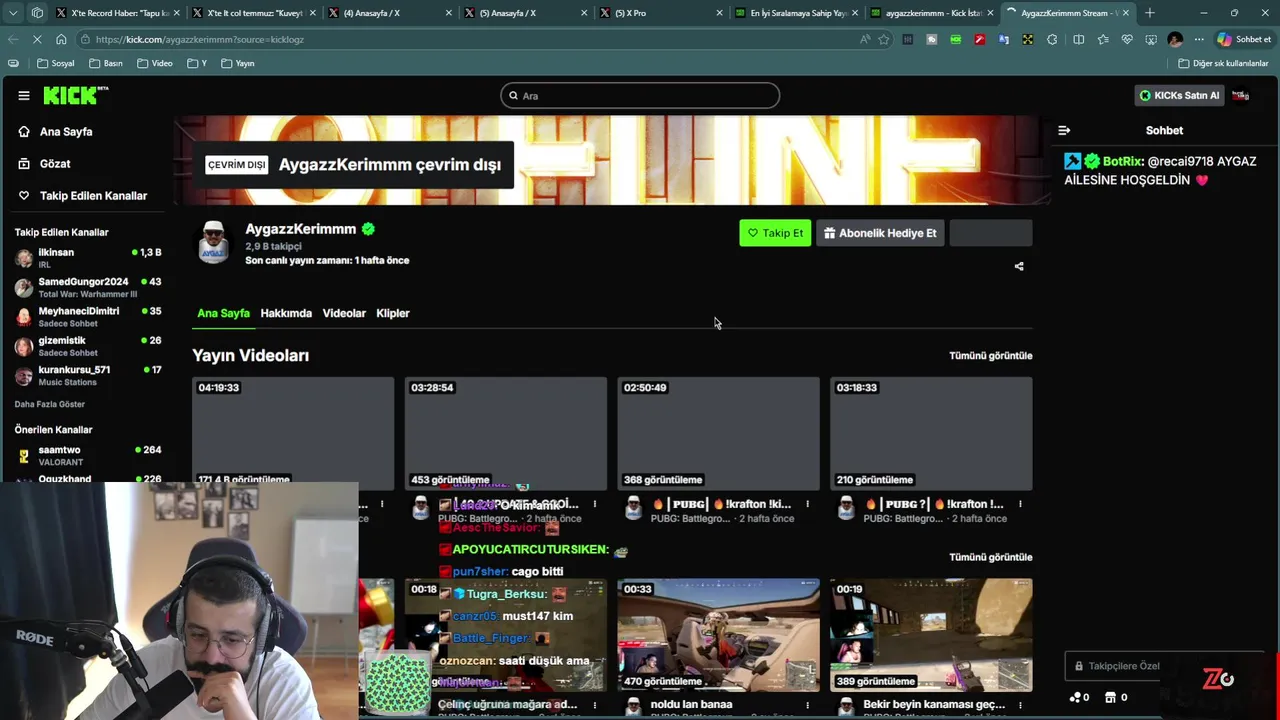1280x720 pixels.
Task: Open the 00:33 clip thumbnail
Action: [718, 635]
